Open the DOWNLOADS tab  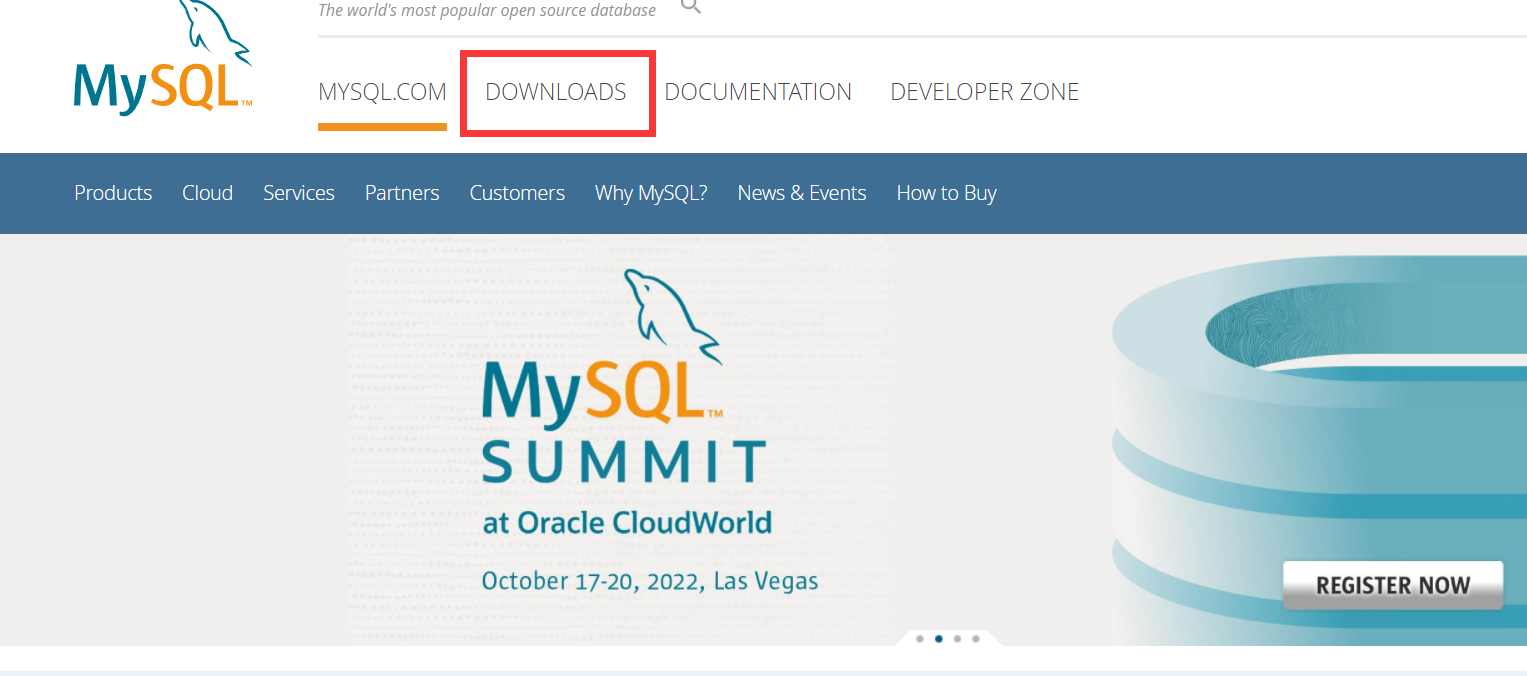point(556,92)
